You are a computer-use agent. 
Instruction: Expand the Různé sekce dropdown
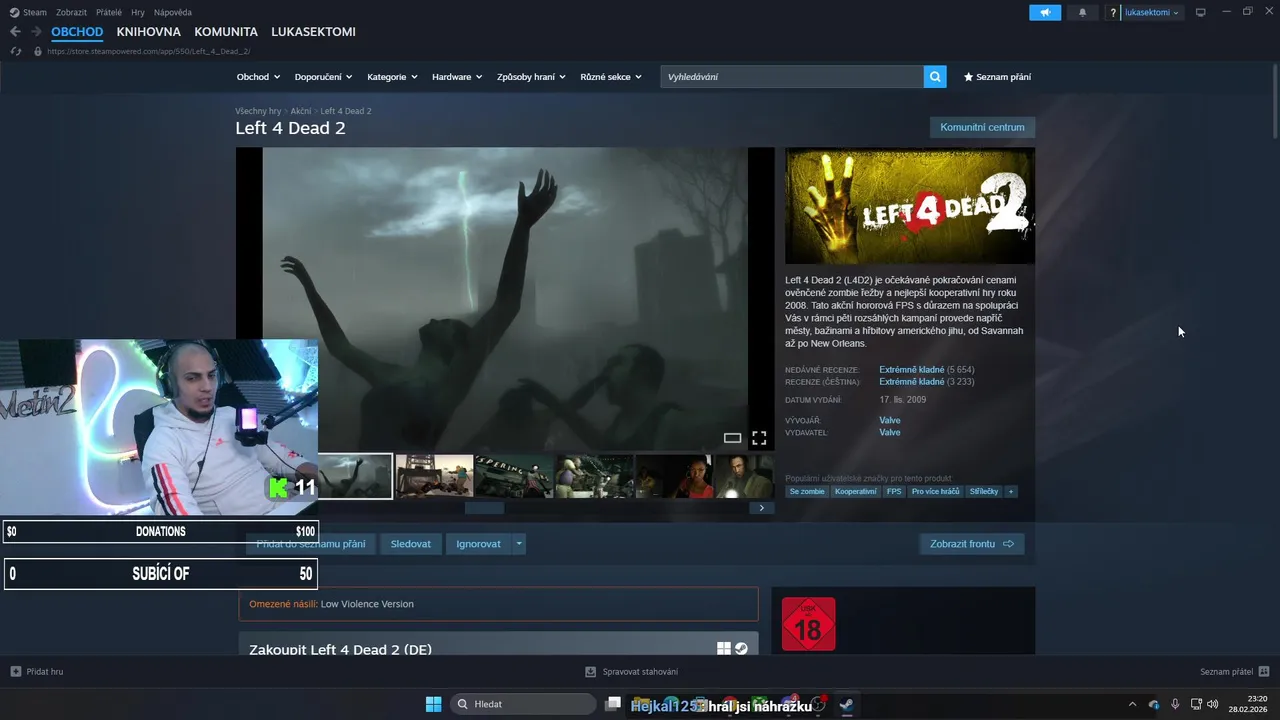611,77
